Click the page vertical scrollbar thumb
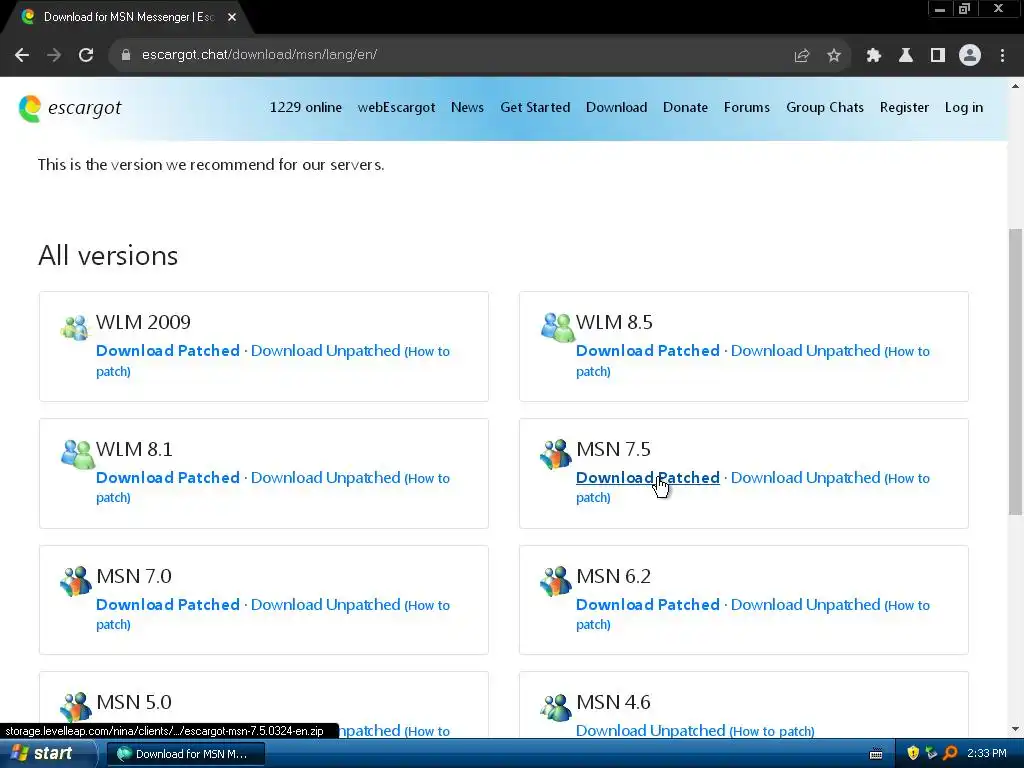Screen dimensions: 1024x768 (x=1016, y=371)
